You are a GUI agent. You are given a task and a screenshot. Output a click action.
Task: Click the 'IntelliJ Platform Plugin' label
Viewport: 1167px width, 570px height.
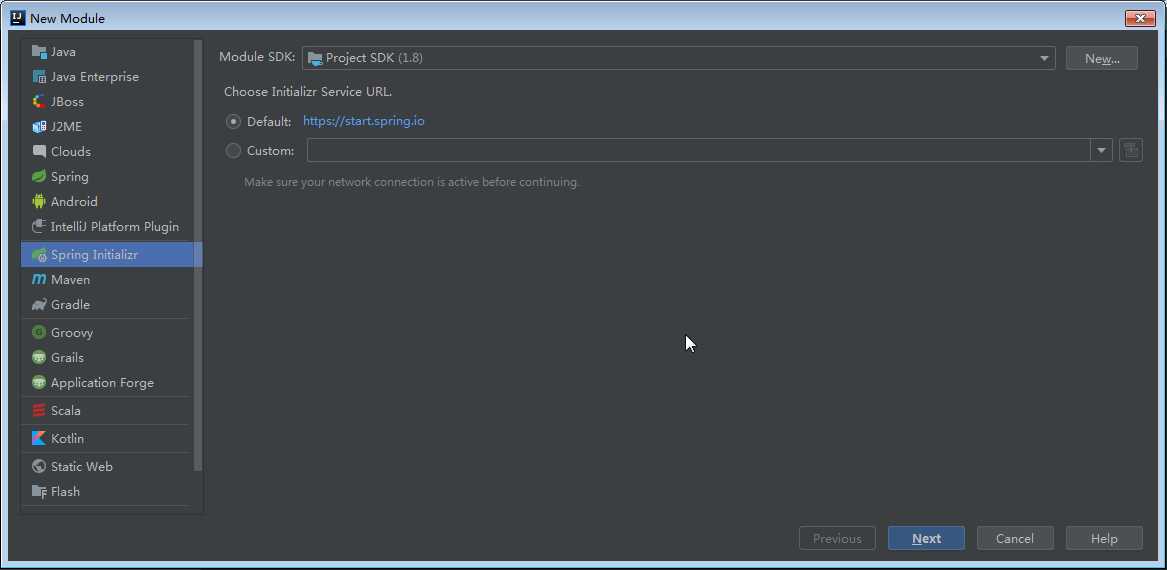(x=115, y=226)
